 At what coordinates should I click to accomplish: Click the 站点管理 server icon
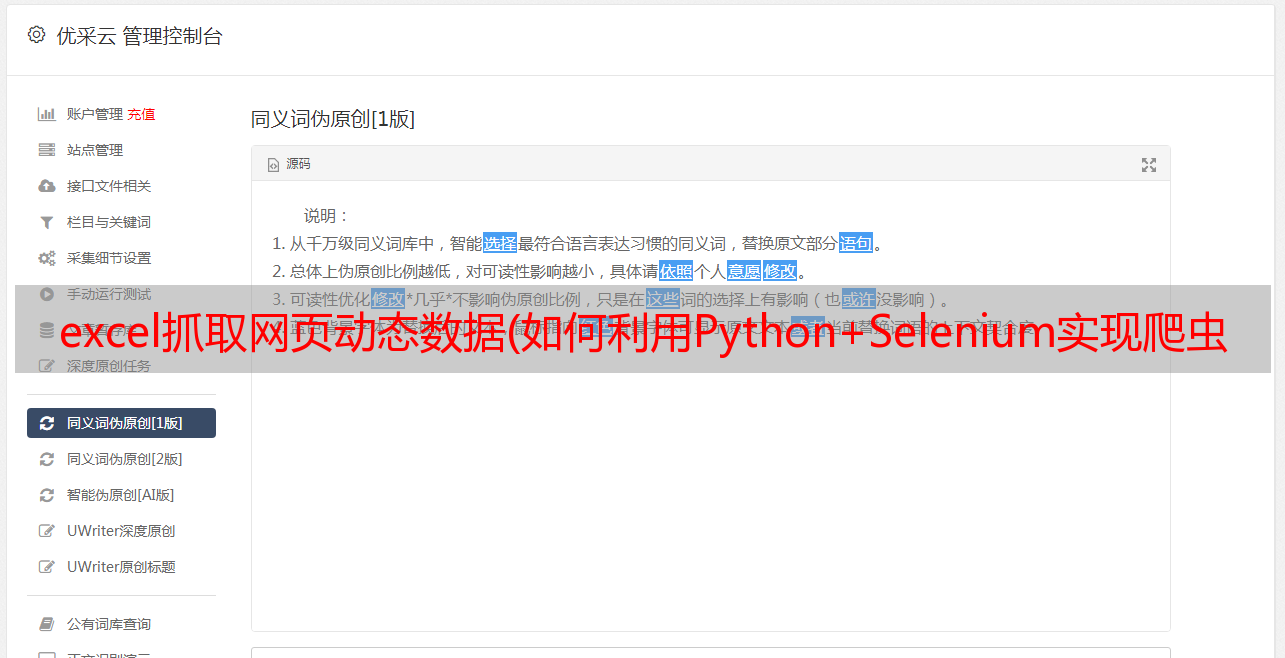(x=46, y=150)
